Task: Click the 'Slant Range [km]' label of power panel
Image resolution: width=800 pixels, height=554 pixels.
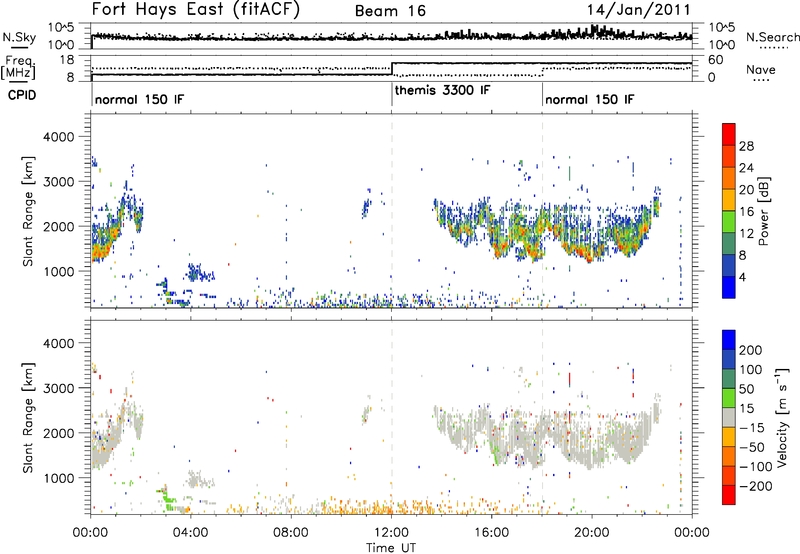Action: pyautogui.click(x=28, y=211)
